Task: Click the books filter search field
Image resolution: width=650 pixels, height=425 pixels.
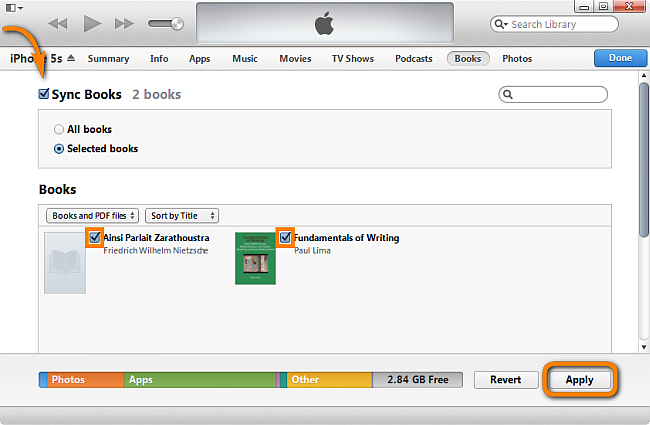Action: (x=553, y=95)
